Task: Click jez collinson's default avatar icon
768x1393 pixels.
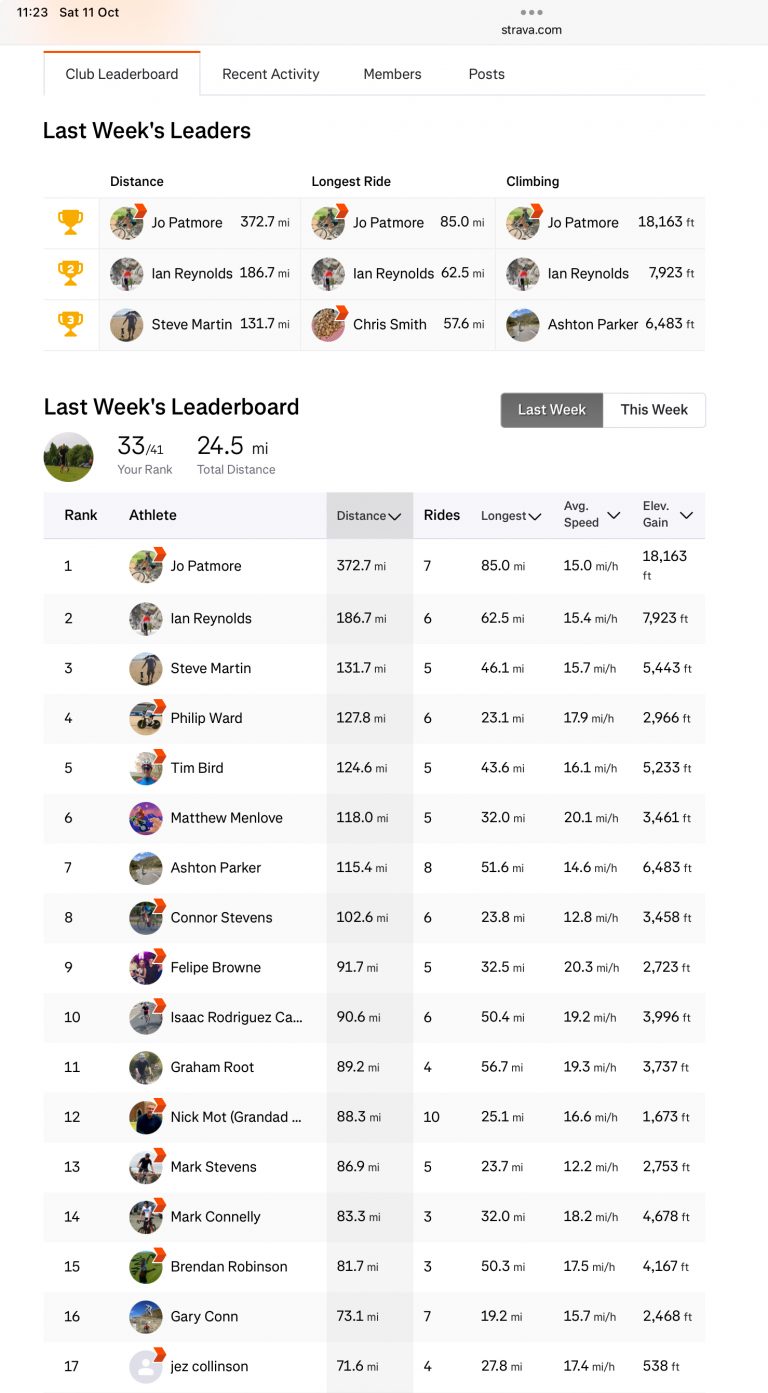Action: click(x=146, y=1366)
